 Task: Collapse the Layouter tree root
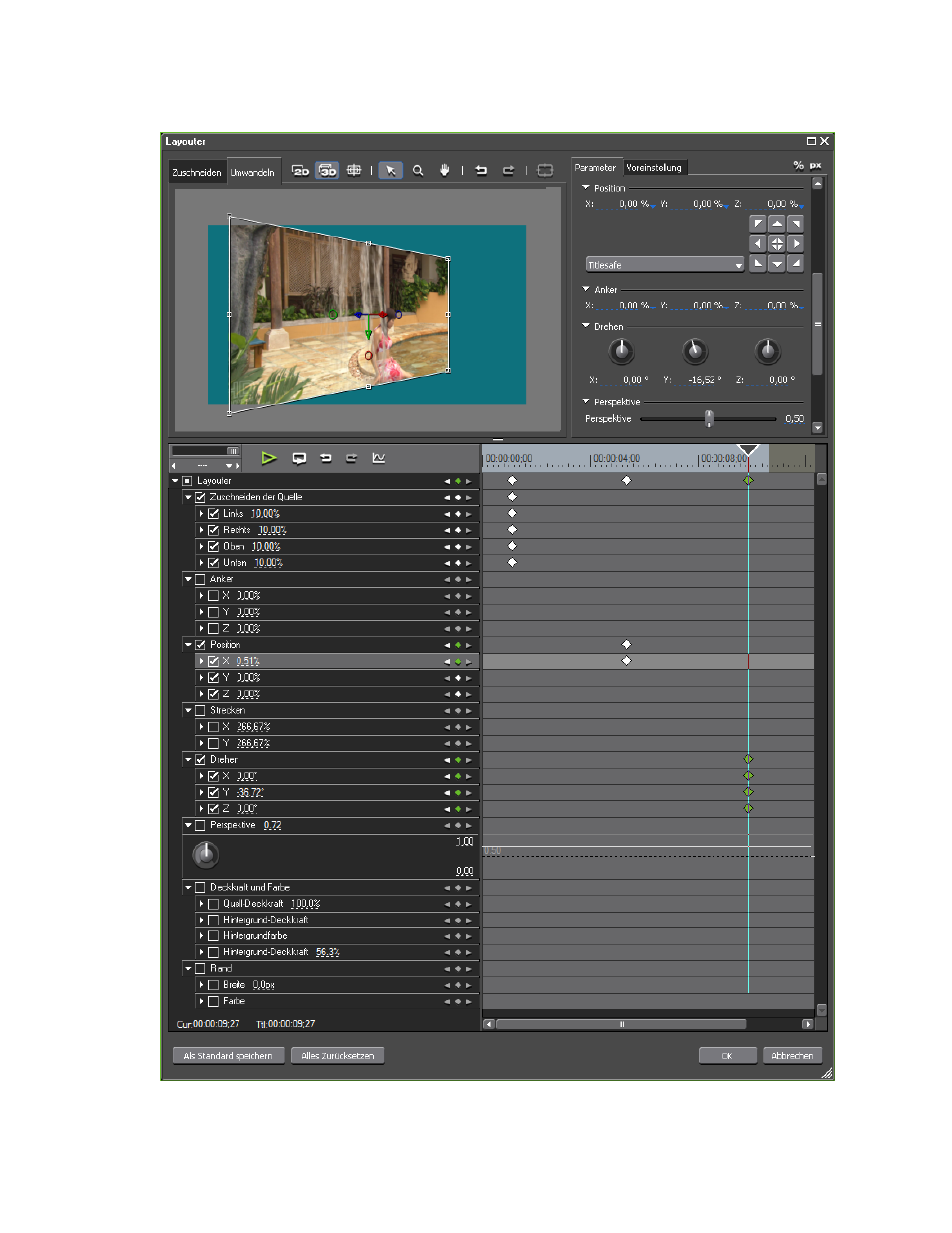[x=175, y=481]
